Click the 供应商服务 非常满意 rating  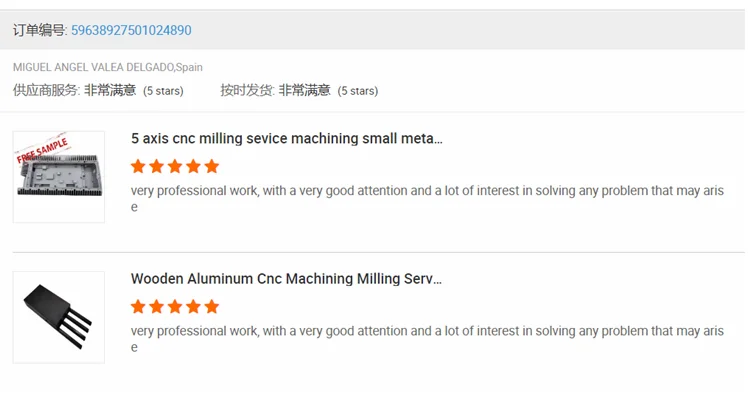pos(110,90)
